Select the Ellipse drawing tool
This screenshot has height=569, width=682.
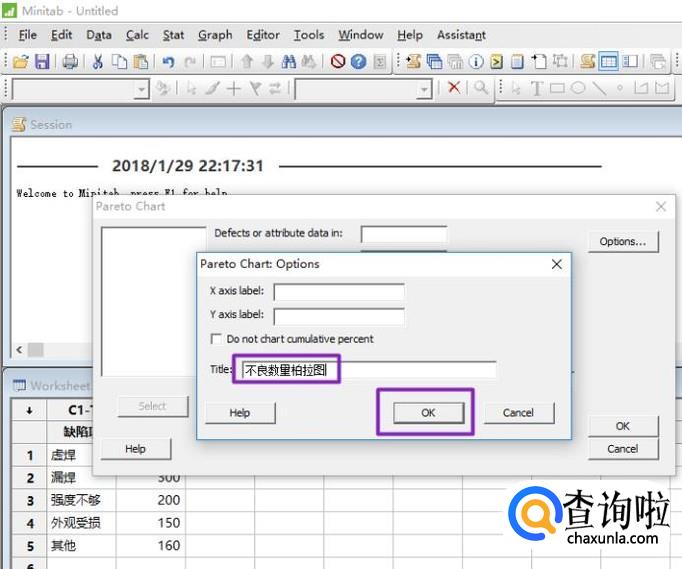(x=578, y=88)
